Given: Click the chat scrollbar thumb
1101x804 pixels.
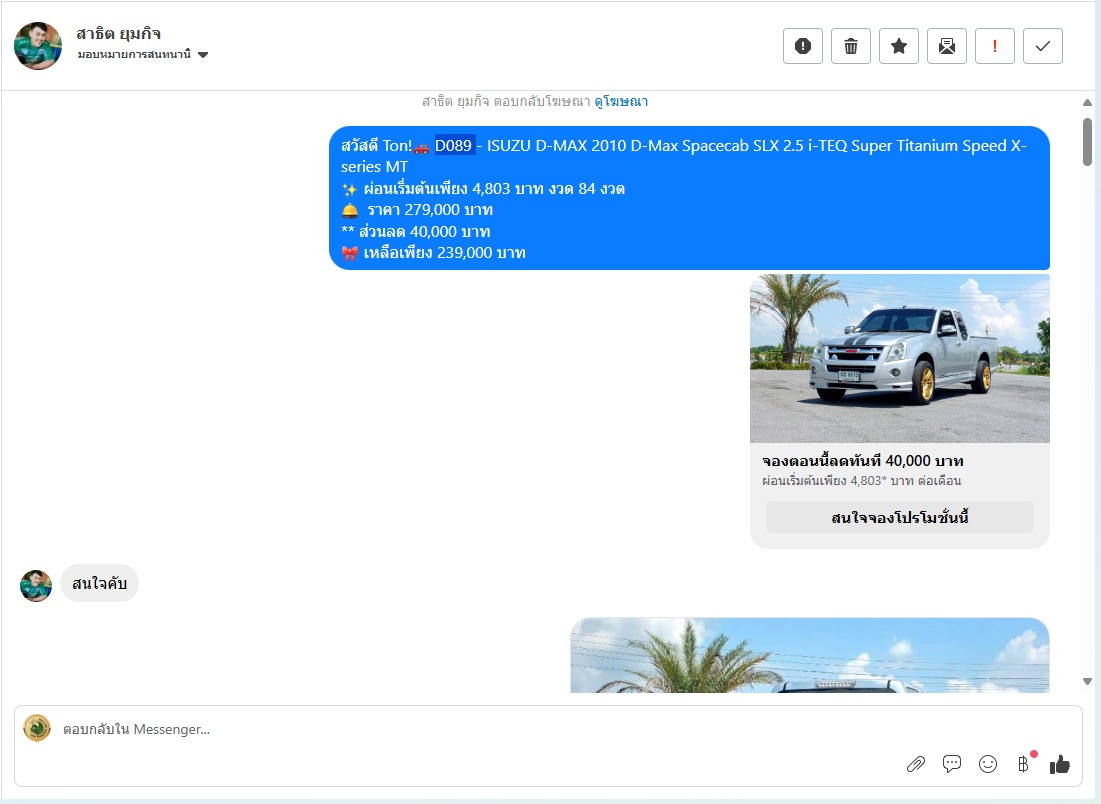Looking at the screenshot, I should (x=1087, y=142).
